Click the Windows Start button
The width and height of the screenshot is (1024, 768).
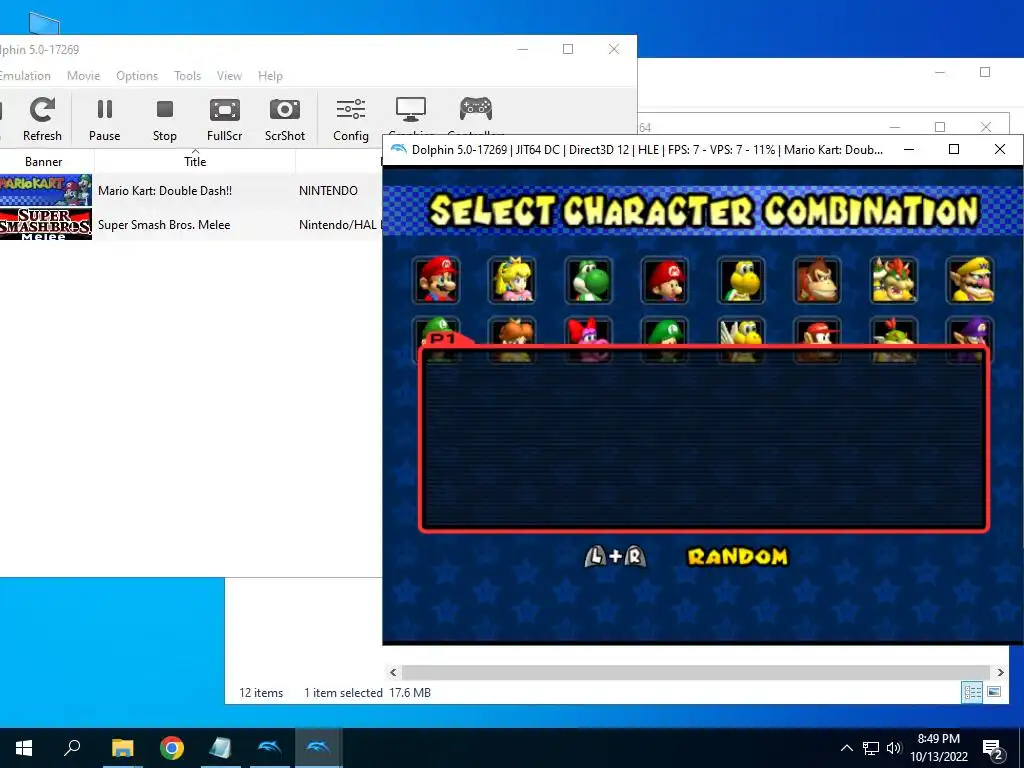pos(24,748)
